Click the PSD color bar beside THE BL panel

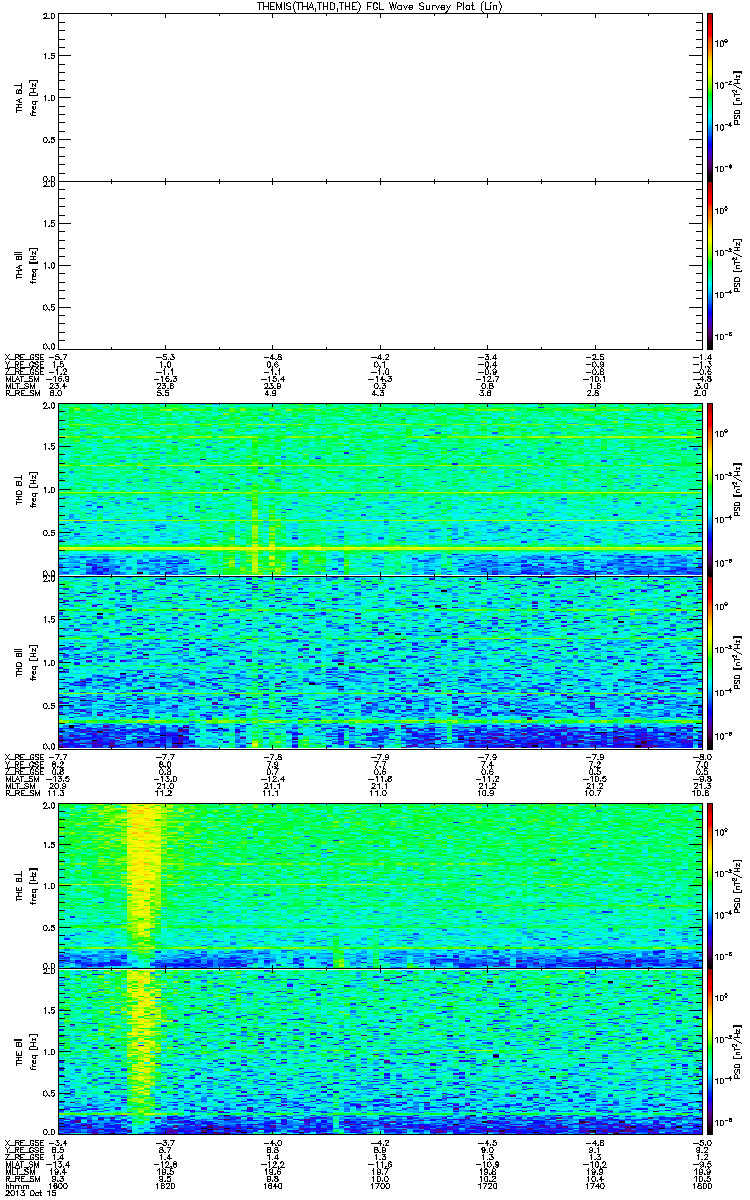(x=709, y=885)
